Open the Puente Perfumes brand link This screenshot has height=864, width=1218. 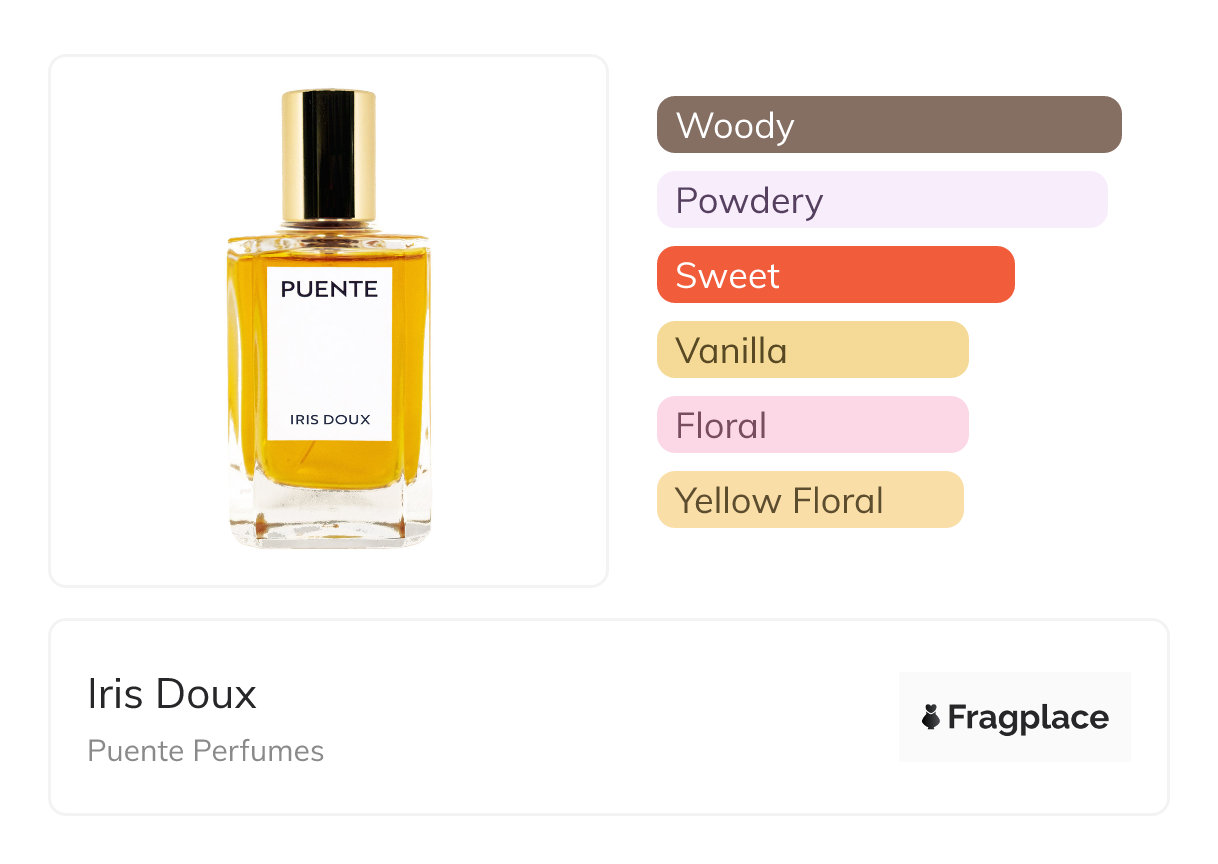205,751
